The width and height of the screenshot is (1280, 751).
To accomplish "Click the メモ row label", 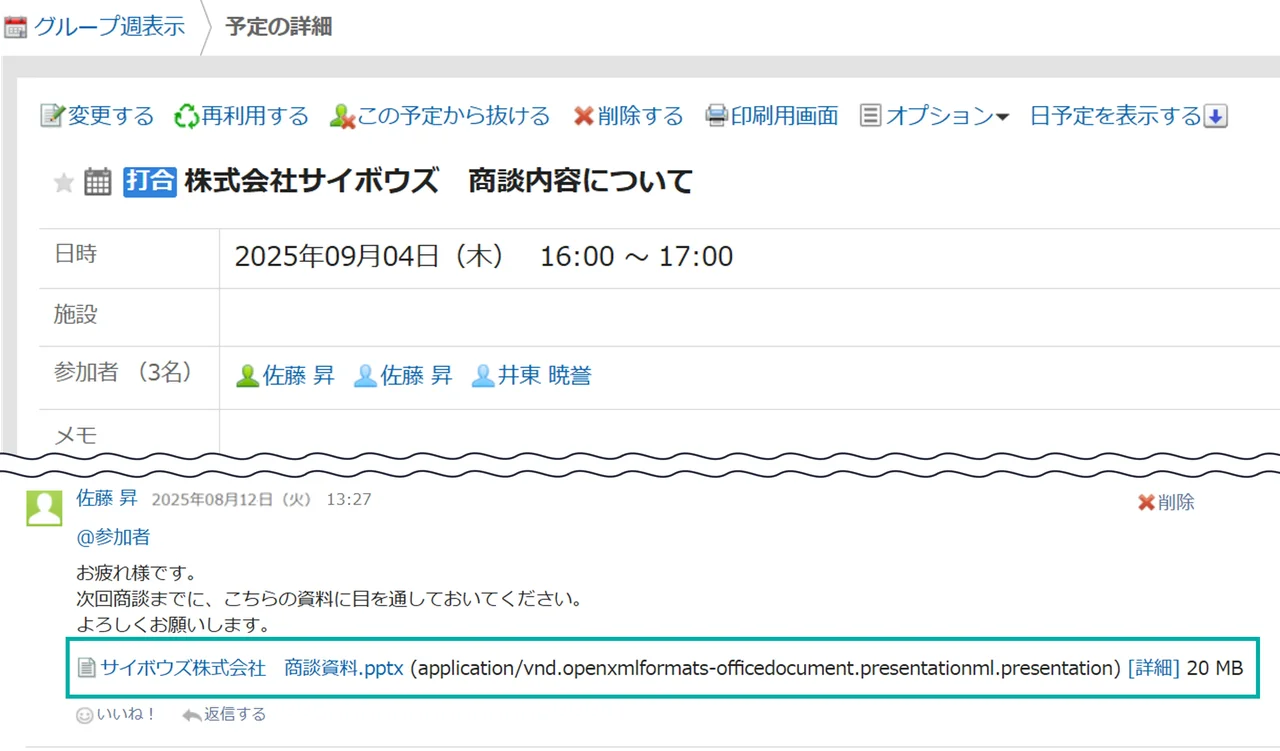I will (x=75, y=435).
